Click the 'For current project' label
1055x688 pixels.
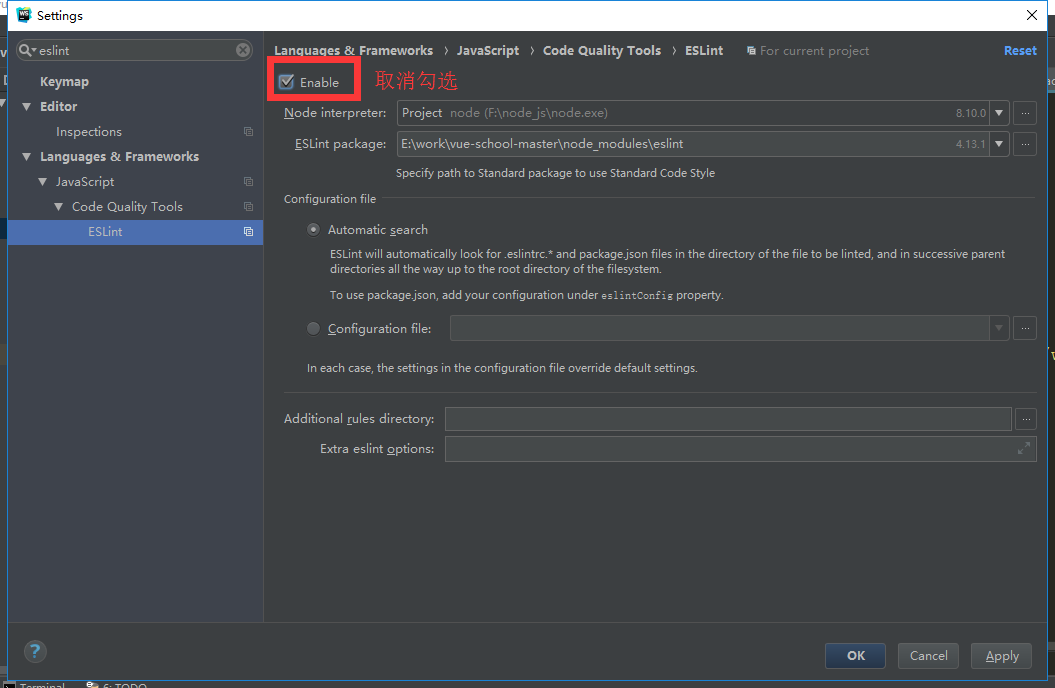coord(814,50)
